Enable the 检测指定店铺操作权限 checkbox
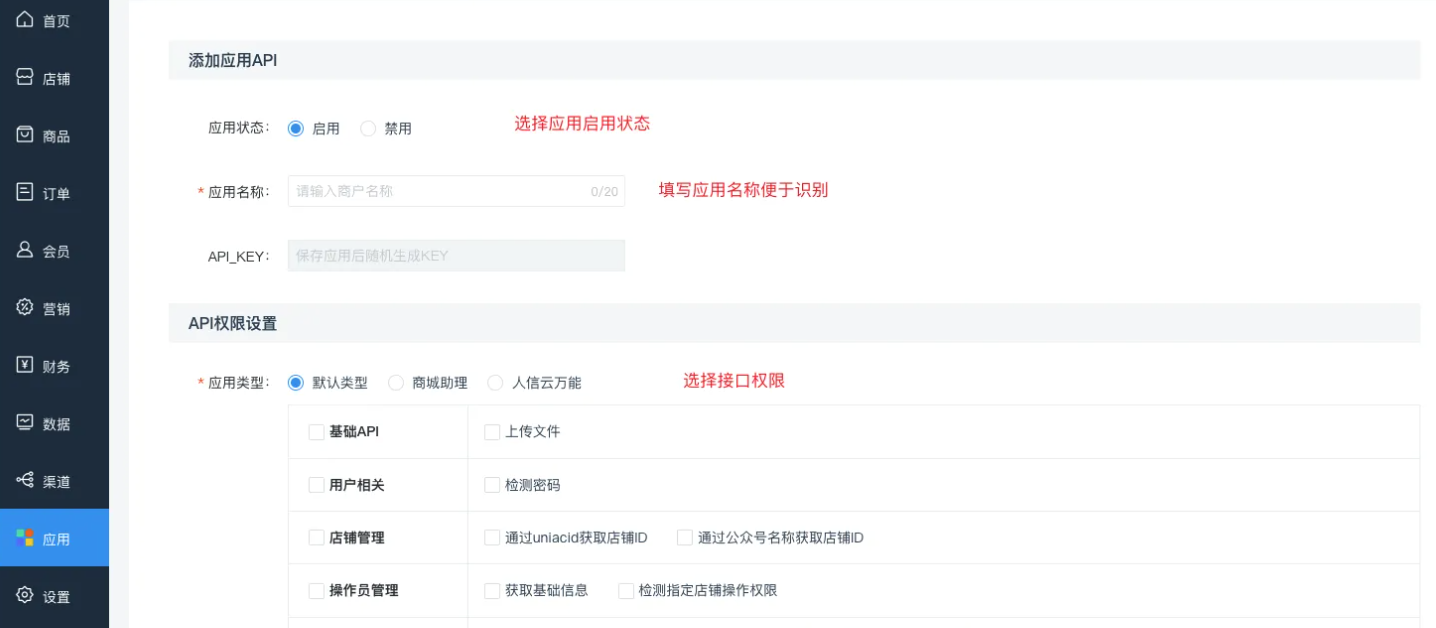 tap(625, 590)
